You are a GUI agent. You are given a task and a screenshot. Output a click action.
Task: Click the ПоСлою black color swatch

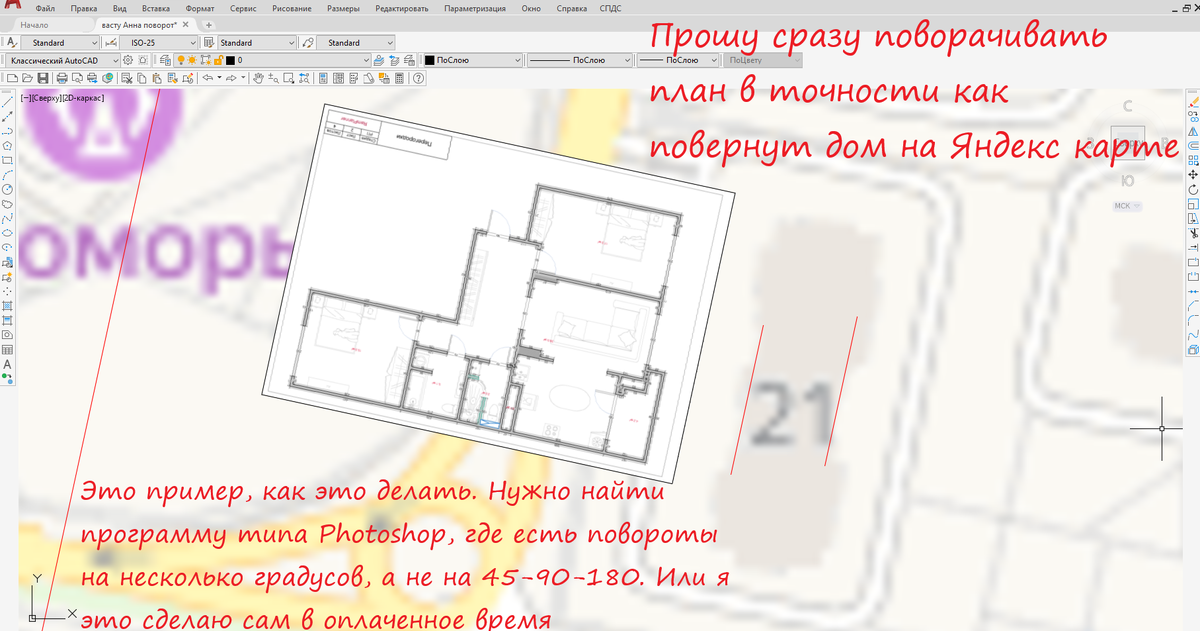[x=430, y=60]
